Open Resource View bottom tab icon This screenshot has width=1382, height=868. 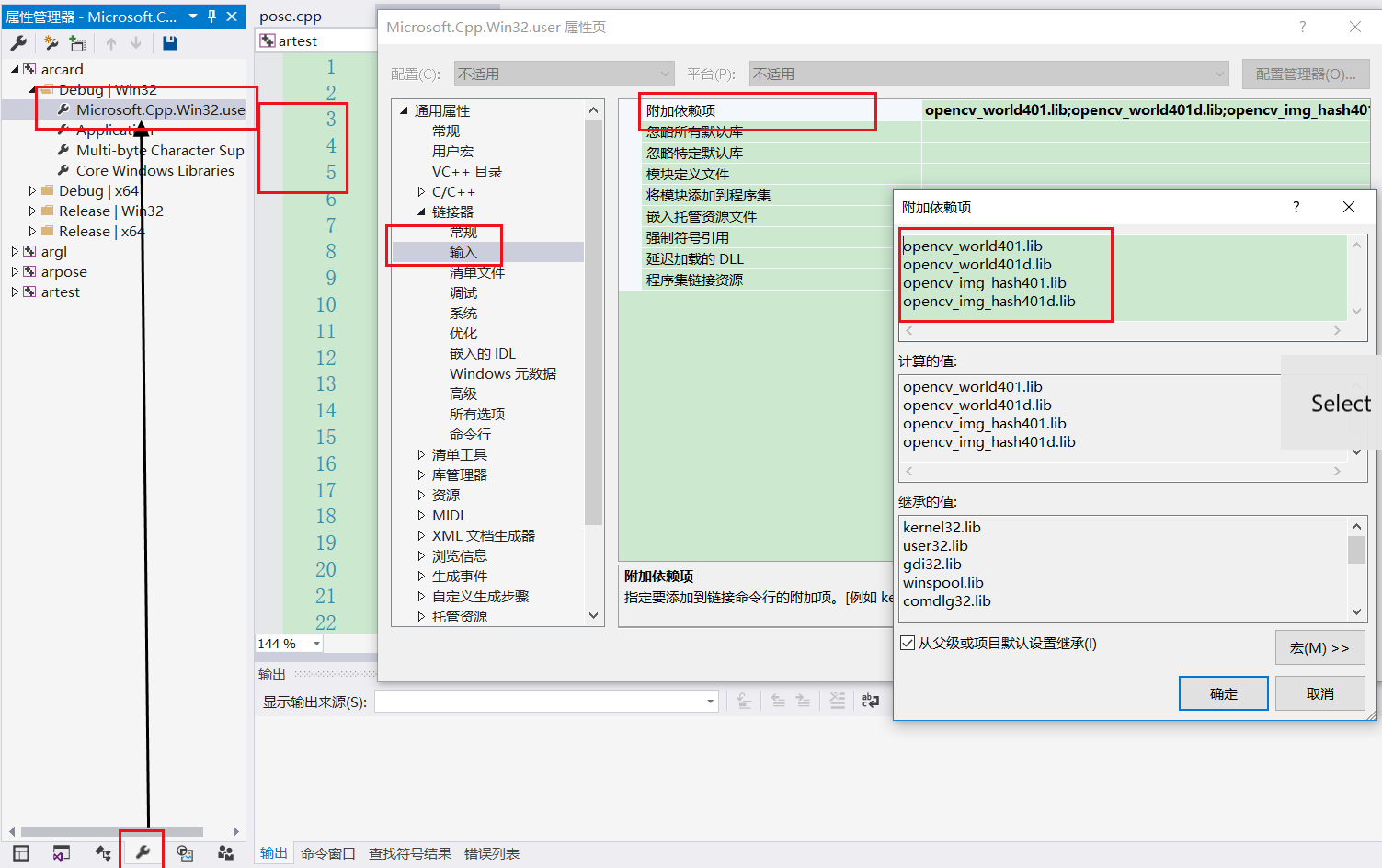point(185,853)
